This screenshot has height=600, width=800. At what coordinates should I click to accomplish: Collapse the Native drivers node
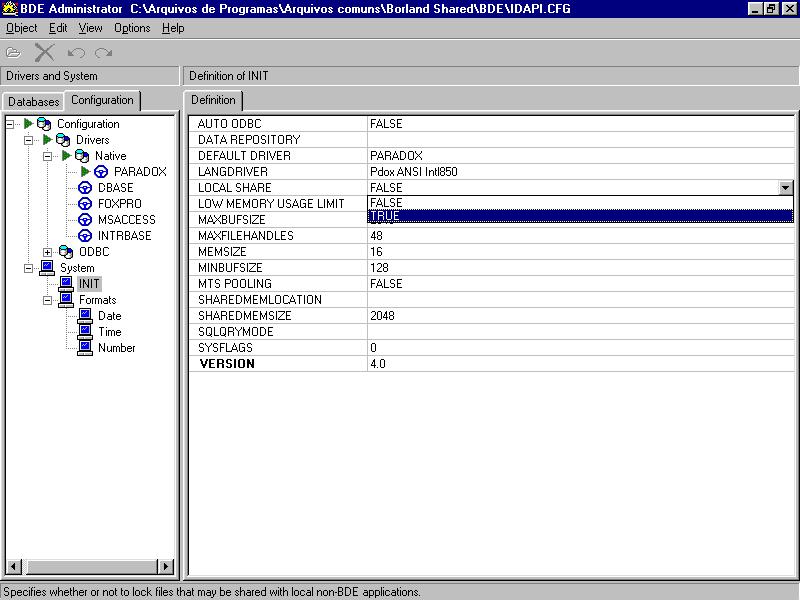[47, 156]
